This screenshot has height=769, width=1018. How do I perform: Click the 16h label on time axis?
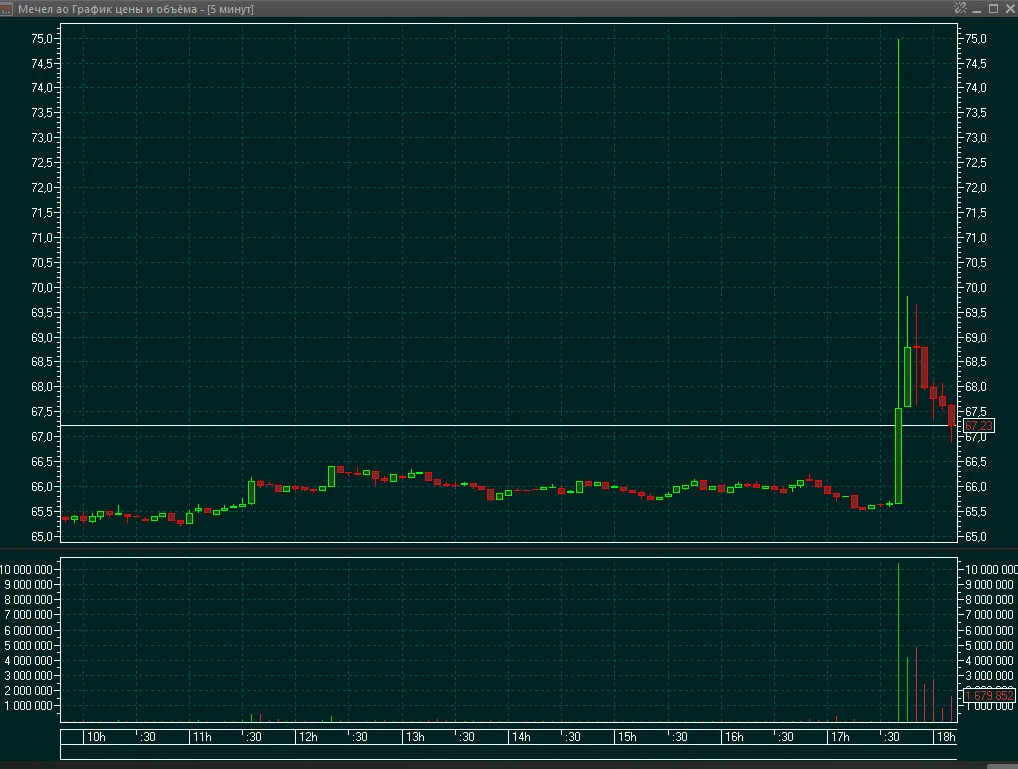[x=734, y=737]
